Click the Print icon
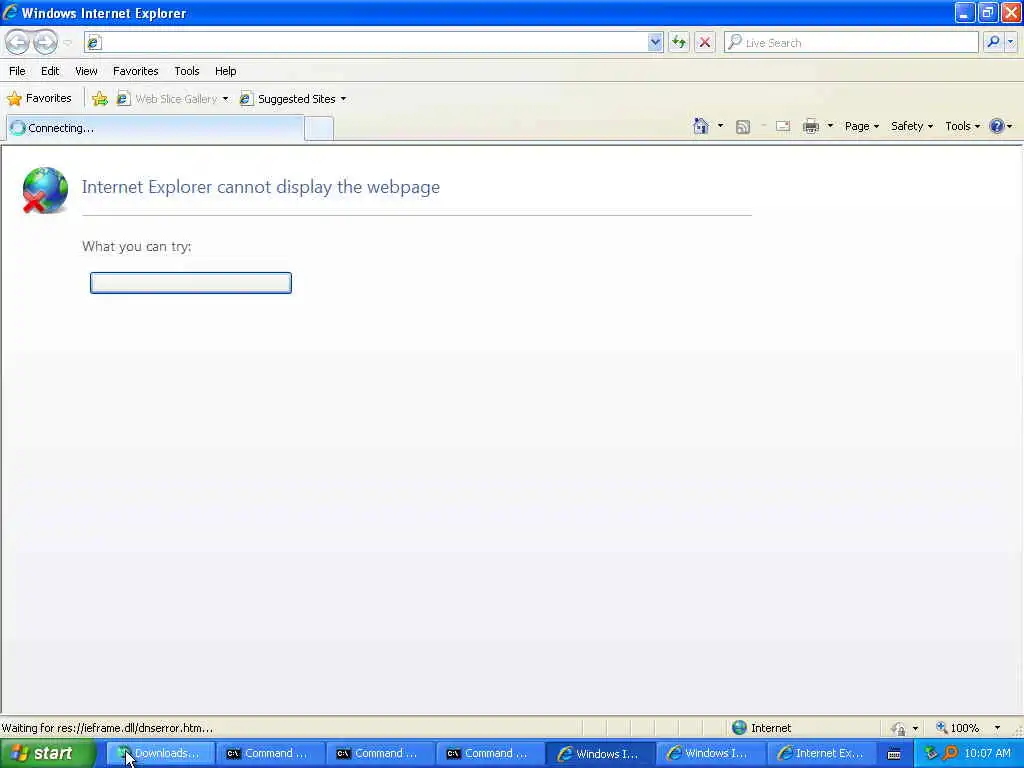 coord(811,127)
